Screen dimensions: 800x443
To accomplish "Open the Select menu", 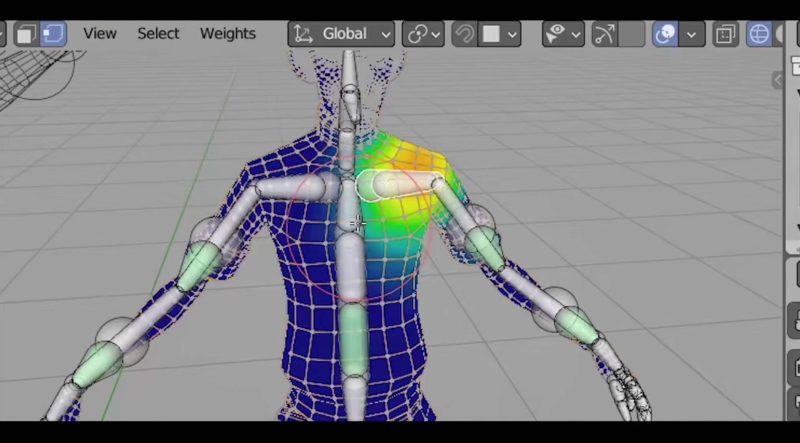I will tap(158, 34).
